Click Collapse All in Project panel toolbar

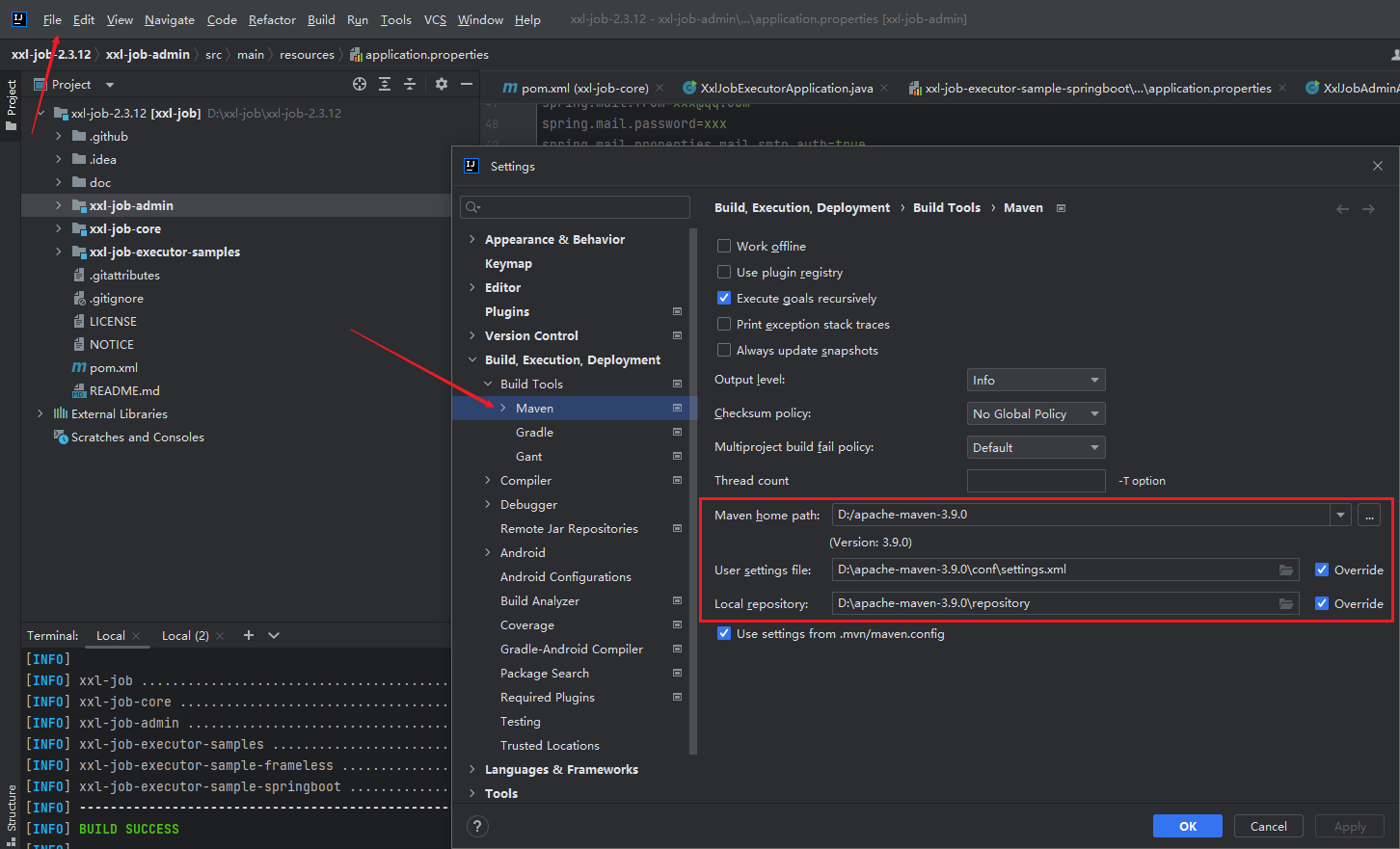[x=410, y=84]
